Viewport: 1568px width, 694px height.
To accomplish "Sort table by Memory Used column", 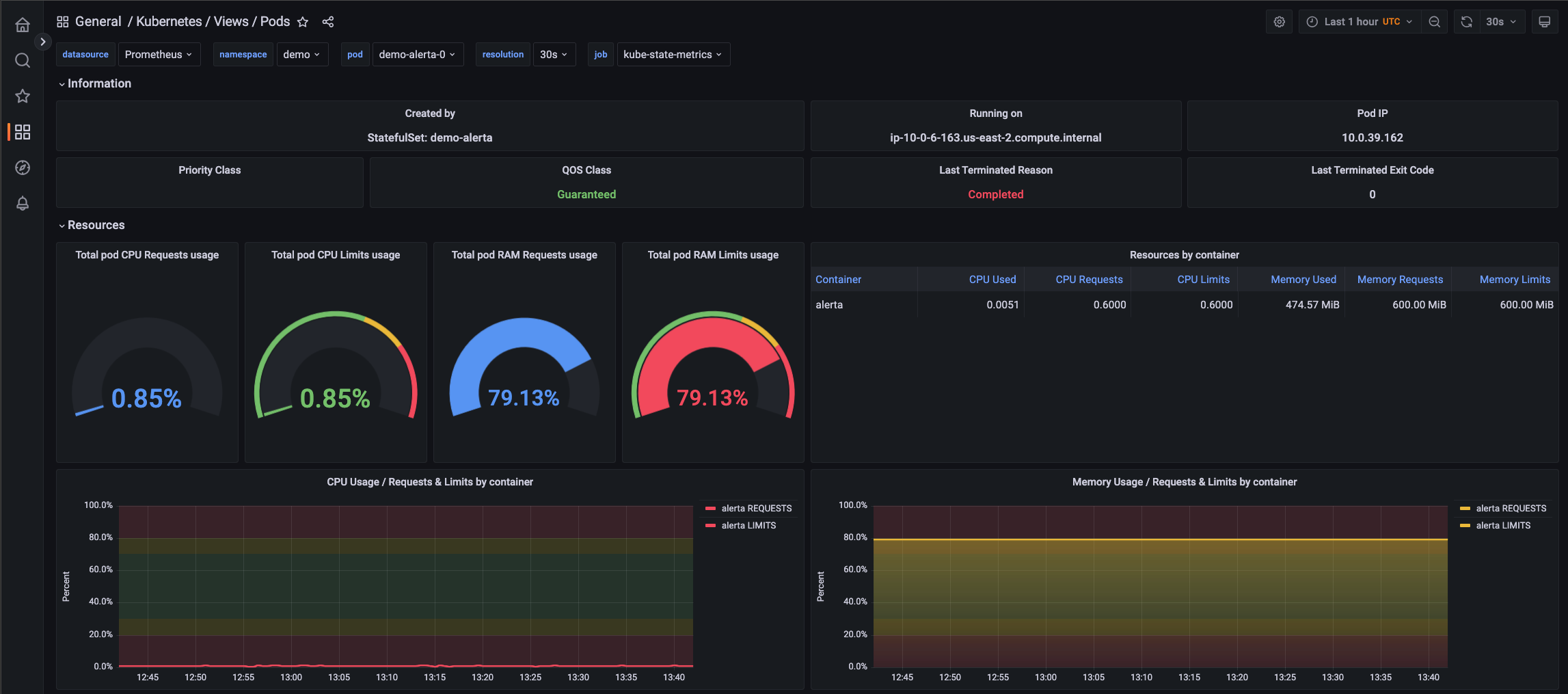I will click(1303, 280).
